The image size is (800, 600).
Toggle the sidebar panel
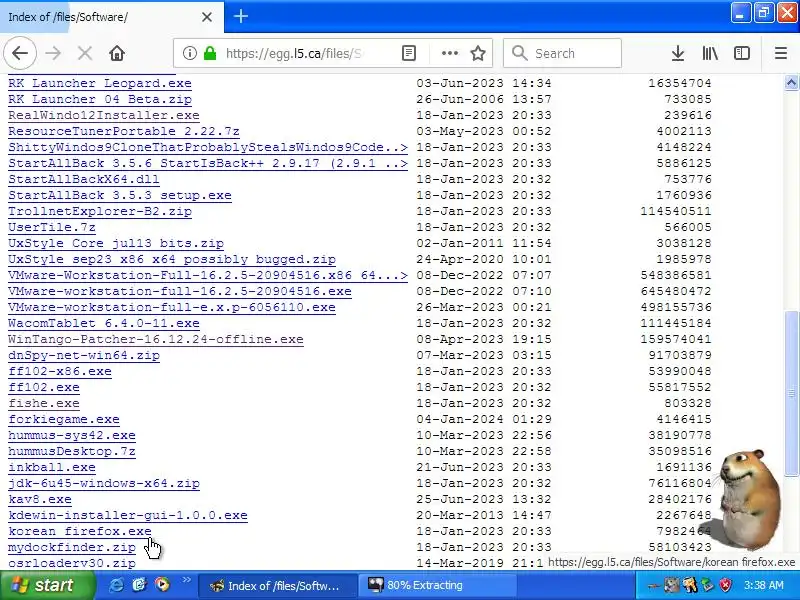tap(742, 53)
